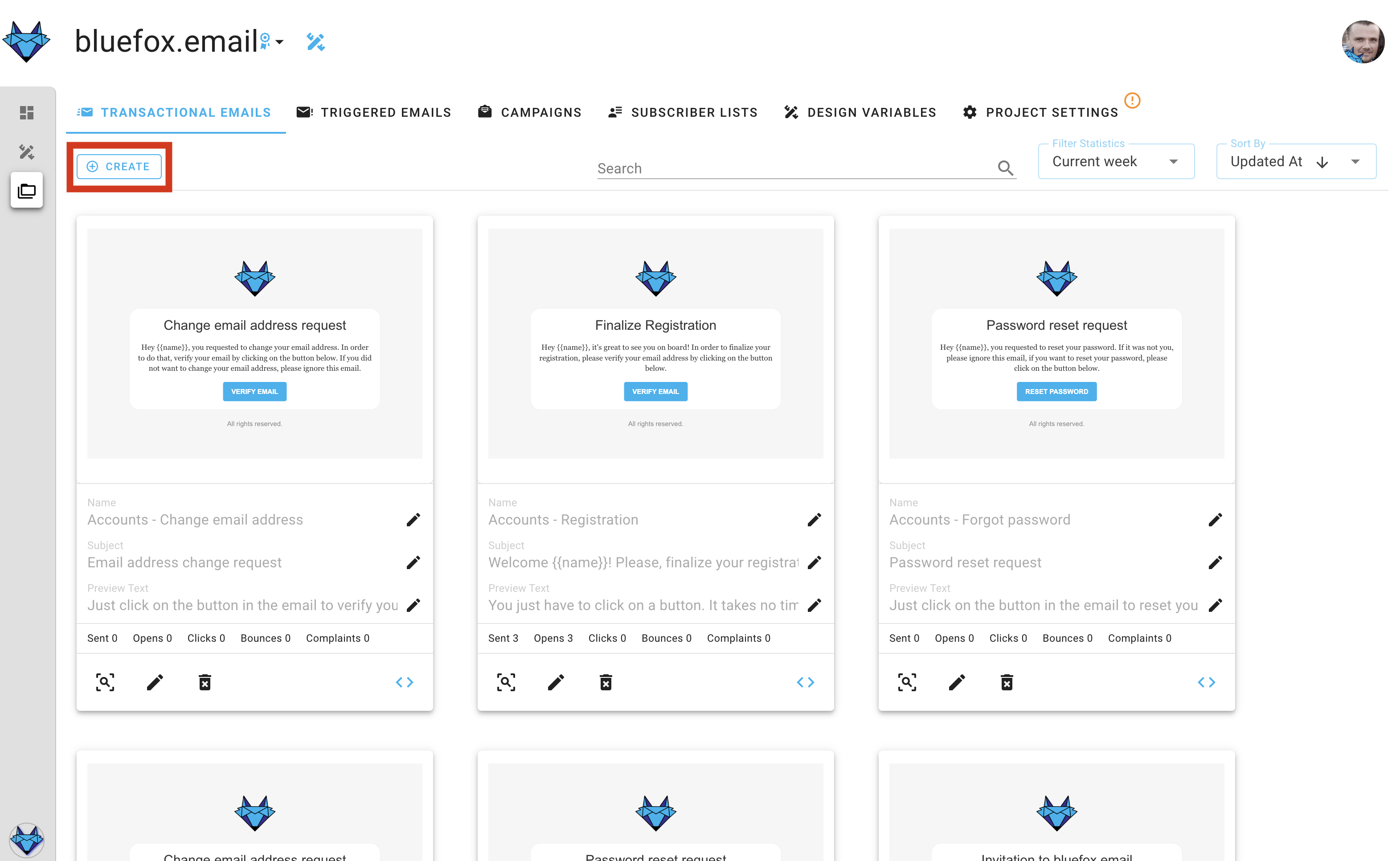Click the sidebar templates/pages icon on left panel
The width and height of the screenshot is (1400, 861).
(x=27, y=189)
